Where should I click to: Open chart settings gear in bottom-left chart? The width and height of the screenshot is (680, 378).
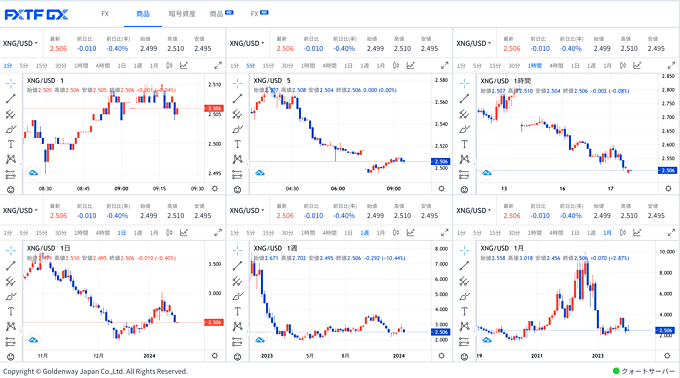coord(214,355)
